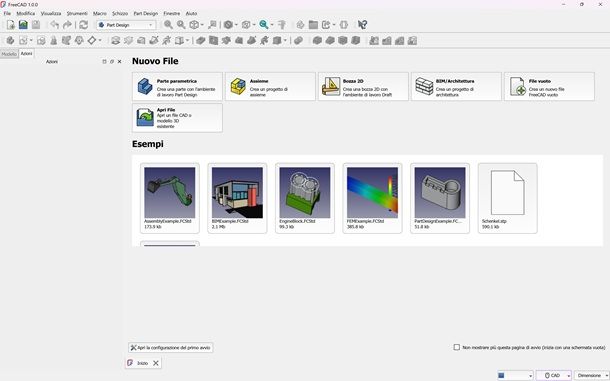
Task: Click the teal magnifier toolbar icon
Action: coord(264,25)
